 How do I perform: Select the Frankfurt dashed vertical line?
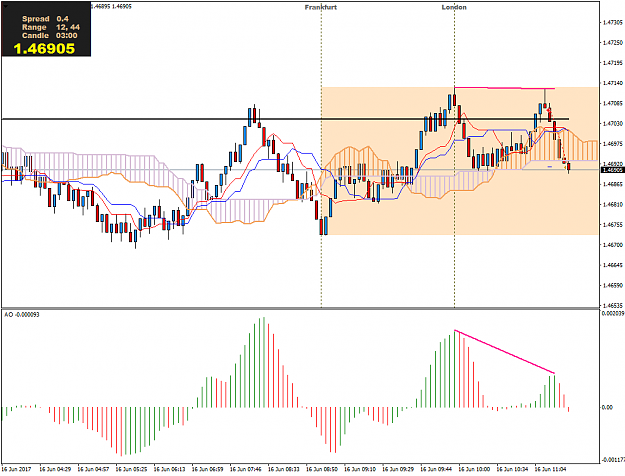pyautogui.click(x=321, y=159)
